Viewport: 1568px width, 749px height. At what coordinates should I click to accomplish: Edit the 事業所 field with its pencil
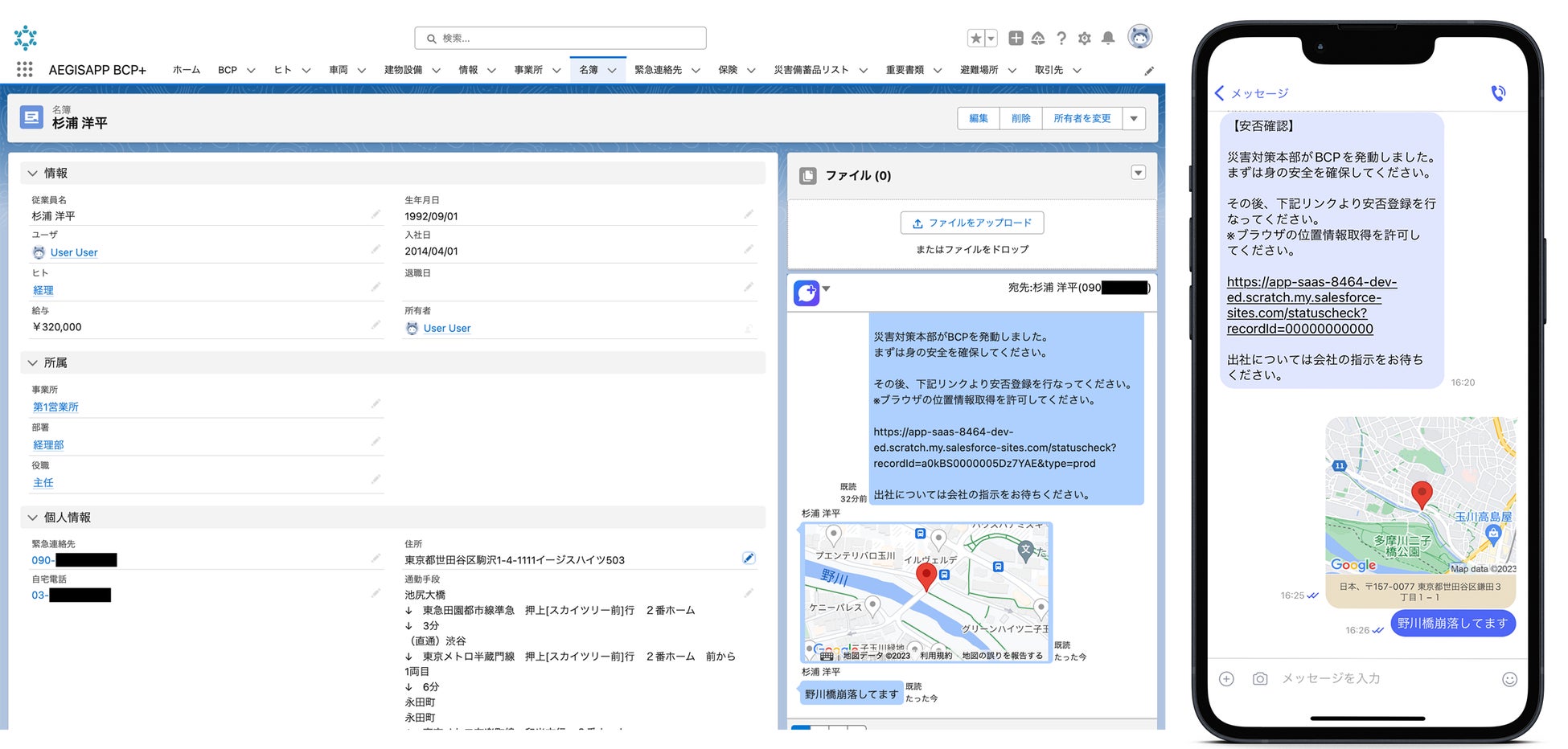[x=376, y=404]
